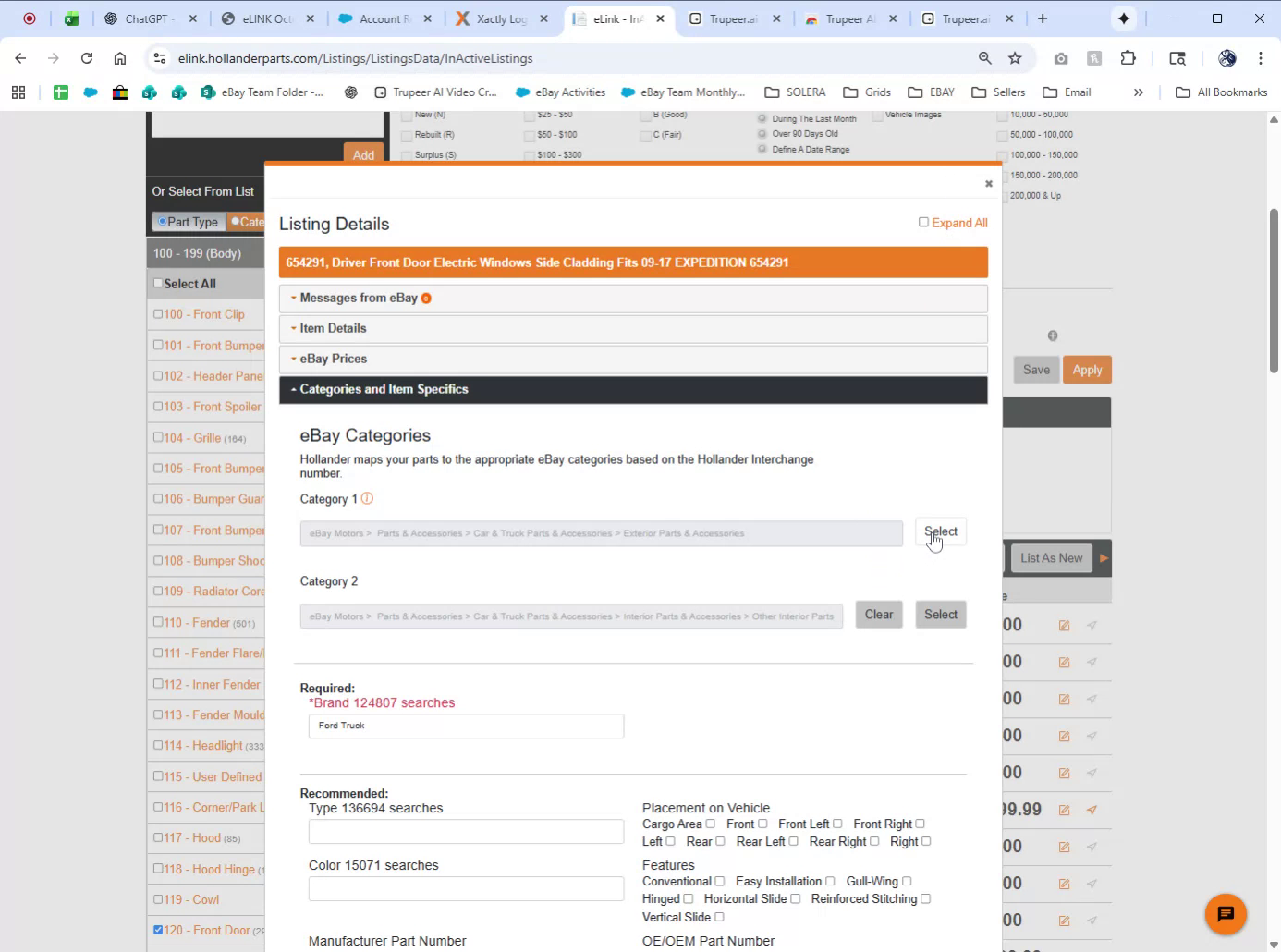Open the SOLERA bookmarks folder
Screen dimensions: 1281x952
(795, 92)
